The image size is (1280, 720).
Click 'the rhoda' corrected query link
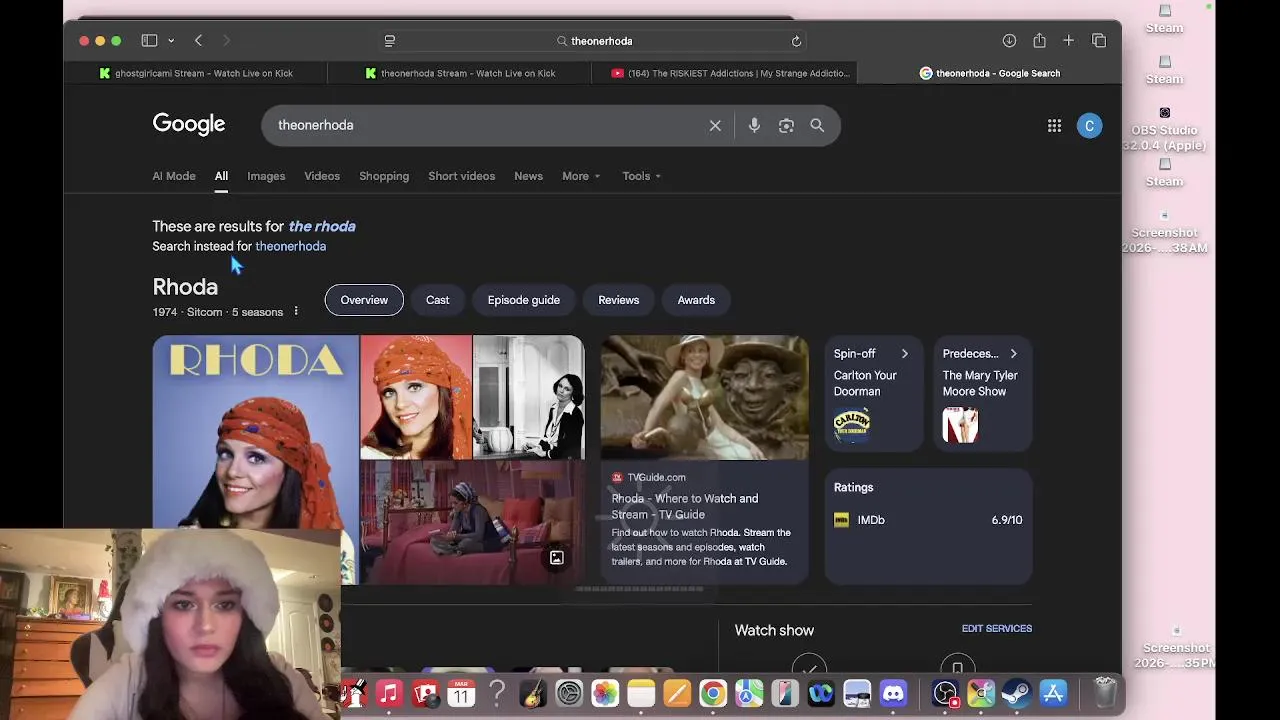pos(322,226)
